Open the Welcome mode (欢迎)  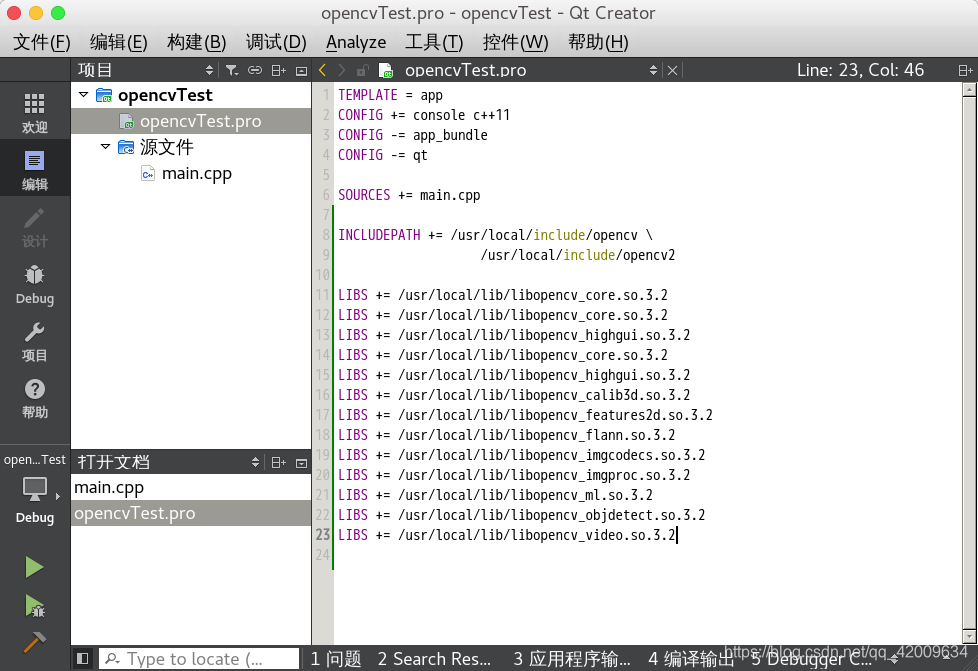(x=34, y=112)
